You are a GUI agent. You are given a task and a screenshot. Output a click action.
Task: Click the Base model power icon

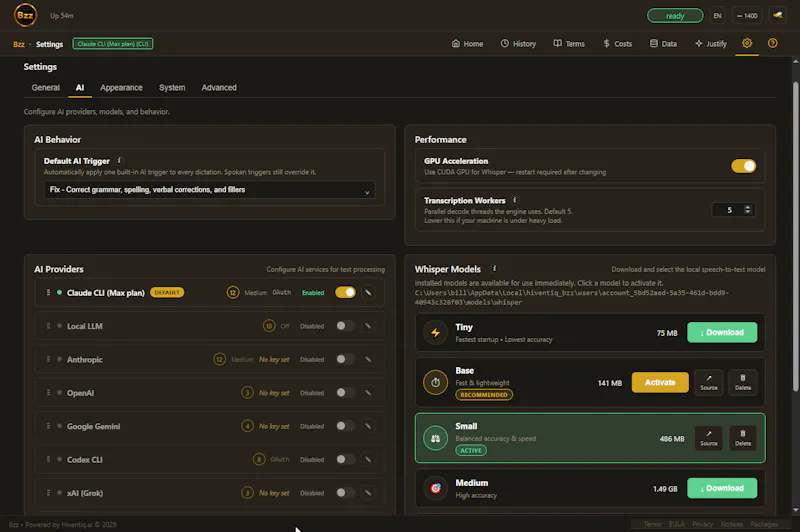tap(435, 383)
